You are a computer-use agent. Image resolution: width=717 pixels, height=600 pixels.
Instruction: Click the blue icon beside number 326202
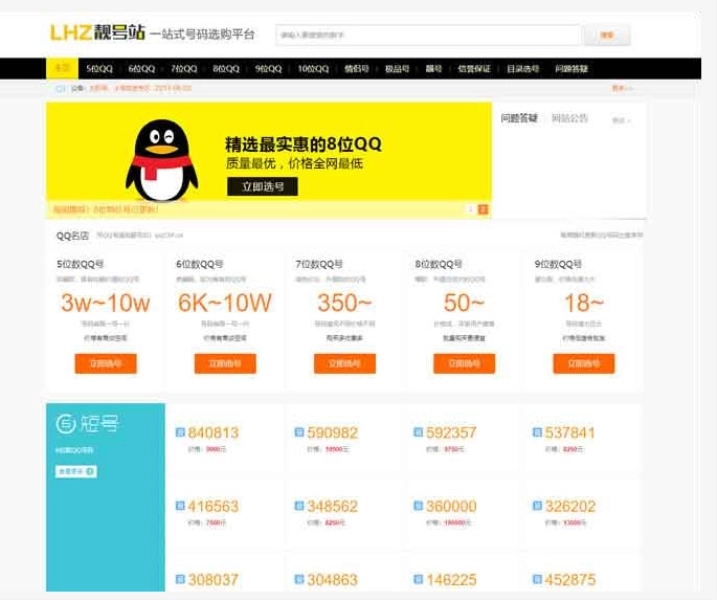pyautogui.click(x=537, y=506)
